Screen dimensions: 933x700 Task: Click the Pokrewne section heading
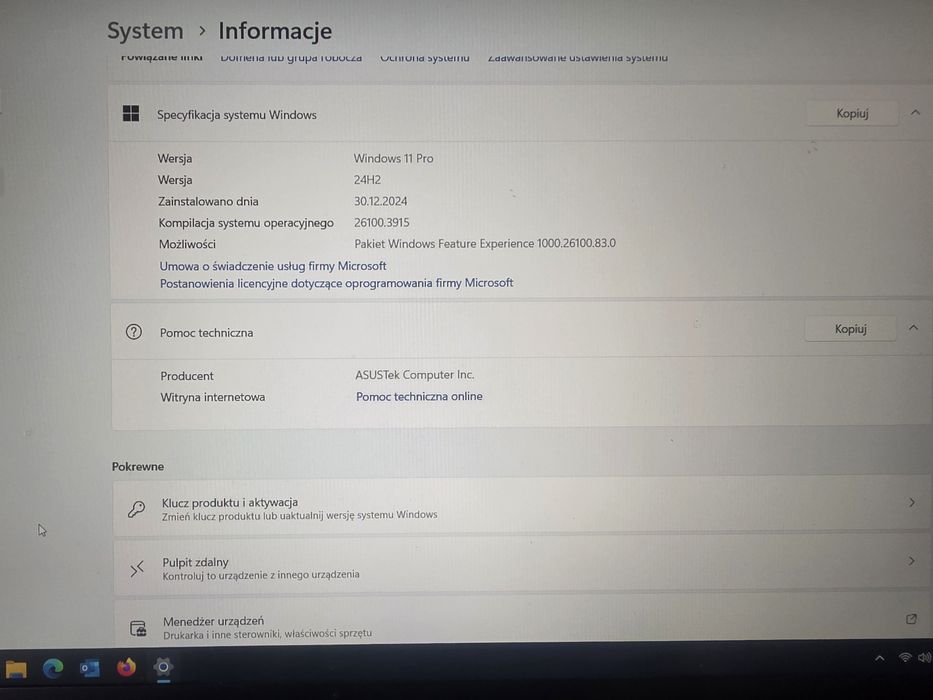click(137, 467)
